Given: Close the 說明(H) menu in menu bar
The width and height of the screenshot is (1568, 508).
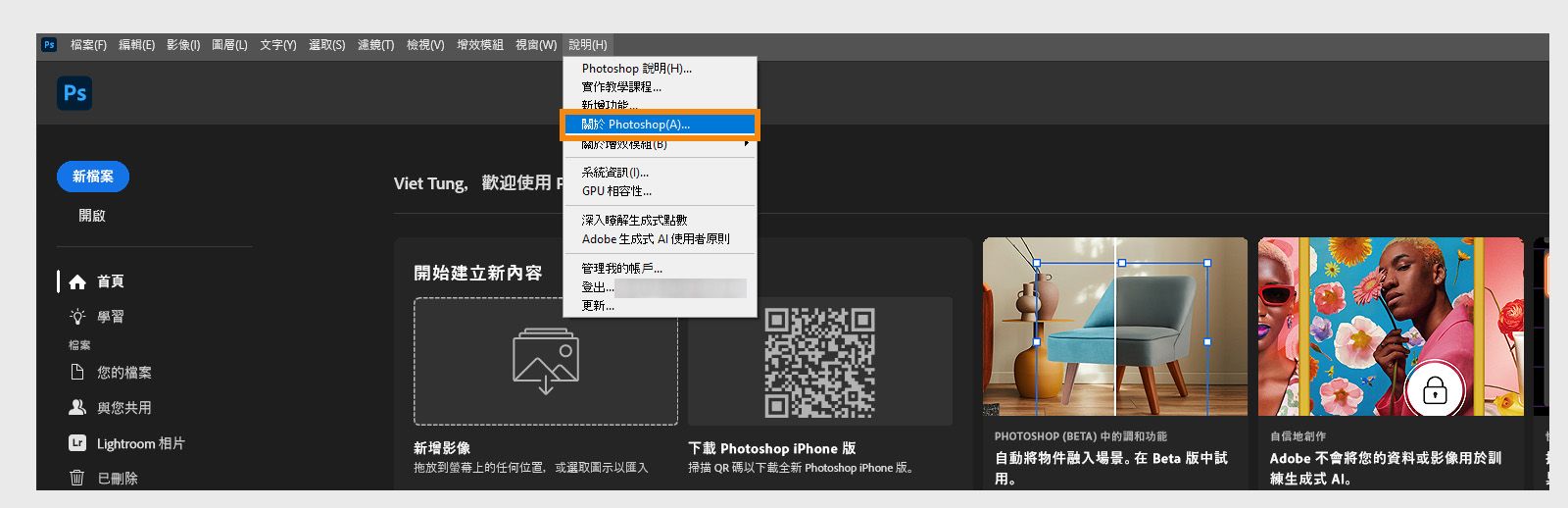Looking at the screenshot, I should [588, 45].
